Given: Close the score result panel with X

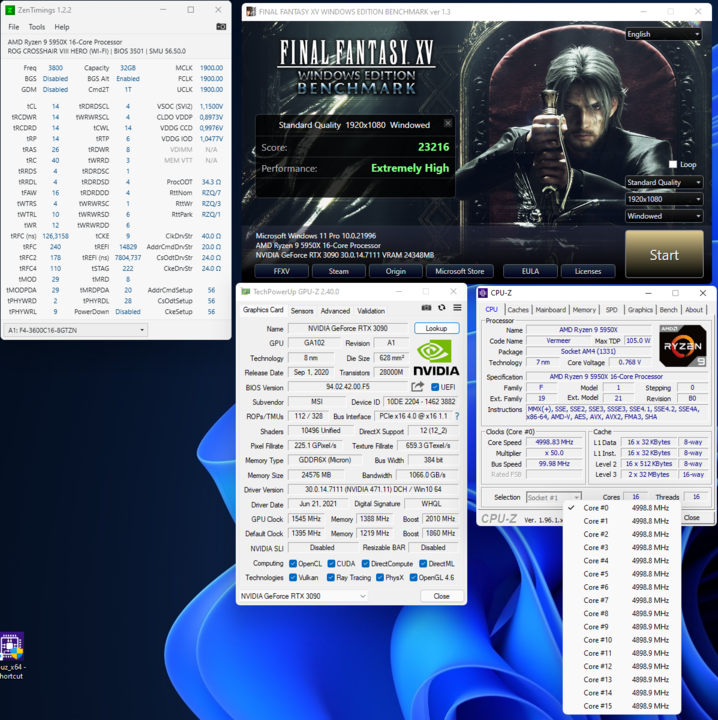Looking at the screenshot, I should point(447,124).
